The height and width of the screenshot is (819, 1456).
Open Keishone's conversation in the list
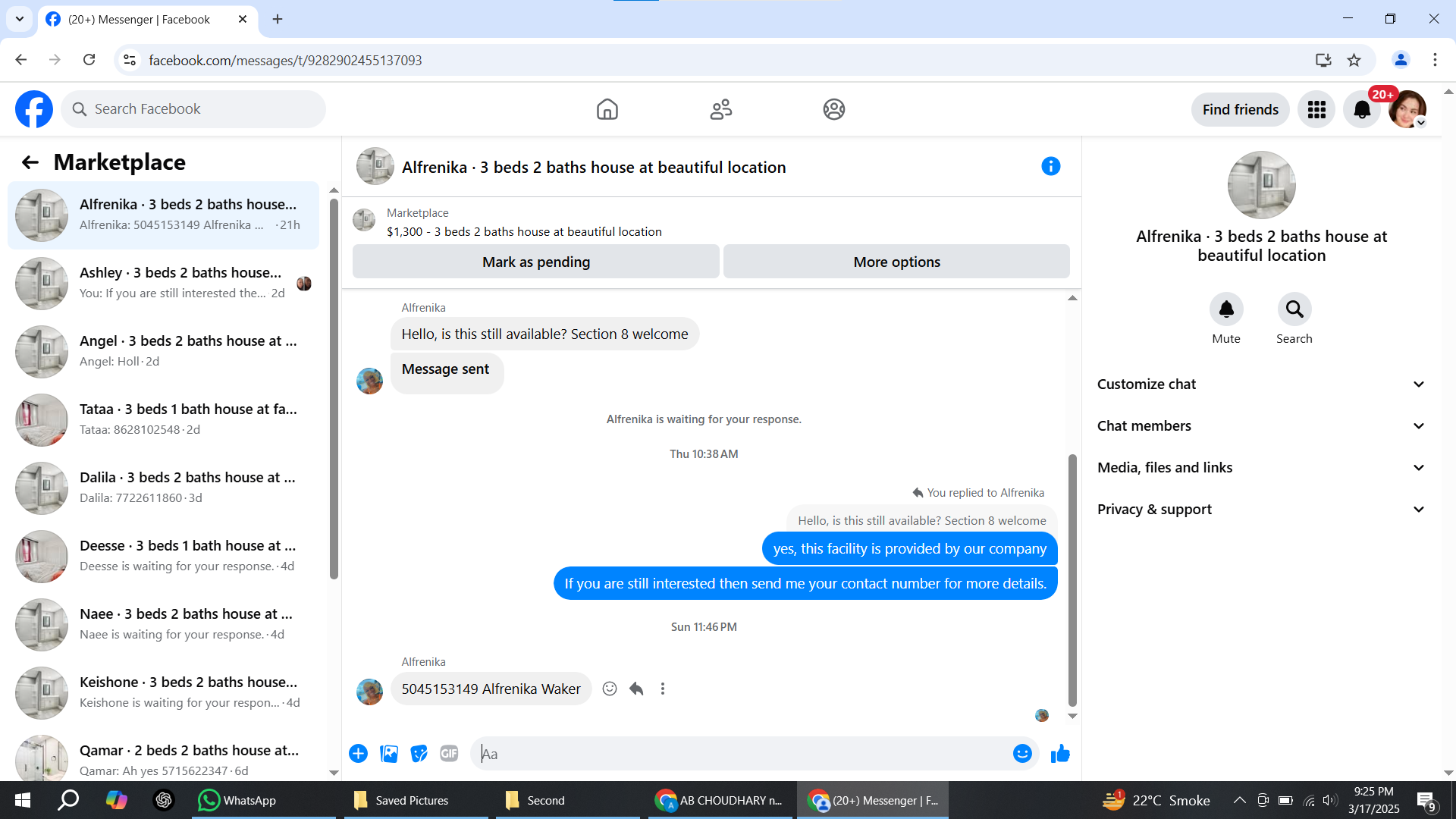point(163,693)
